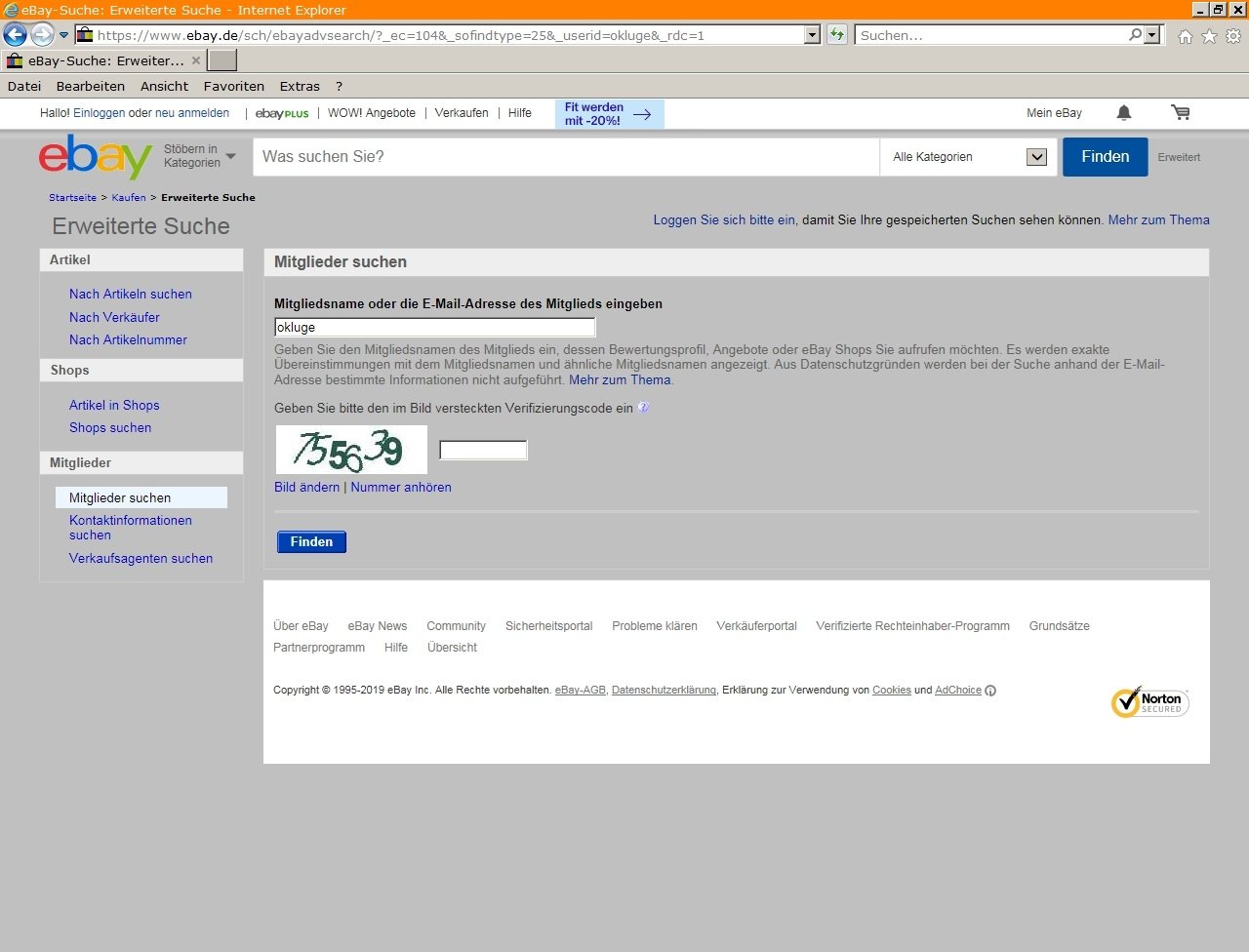
Task: Click the site favicon in the address bar
Action: coord(85,35)
